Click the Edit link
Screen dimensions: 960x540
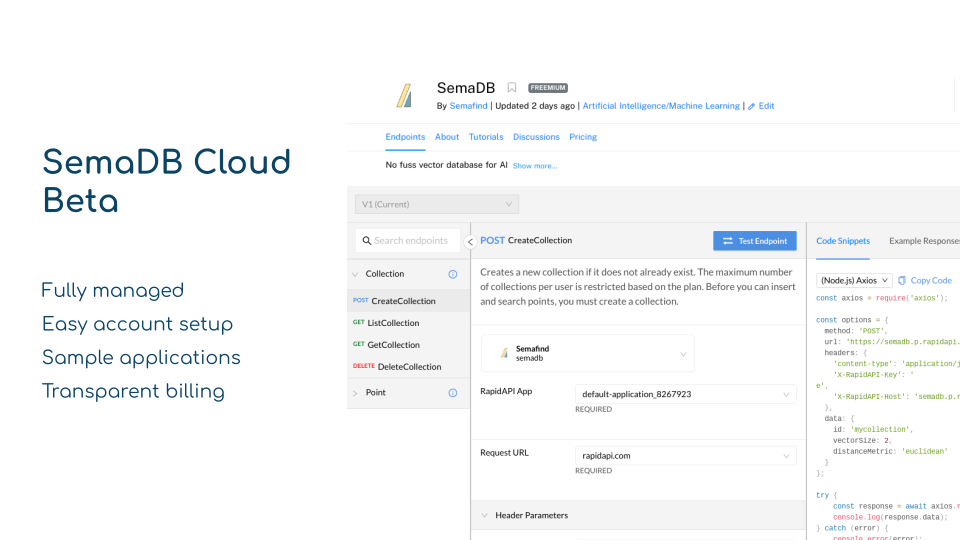tap(767, 106)
